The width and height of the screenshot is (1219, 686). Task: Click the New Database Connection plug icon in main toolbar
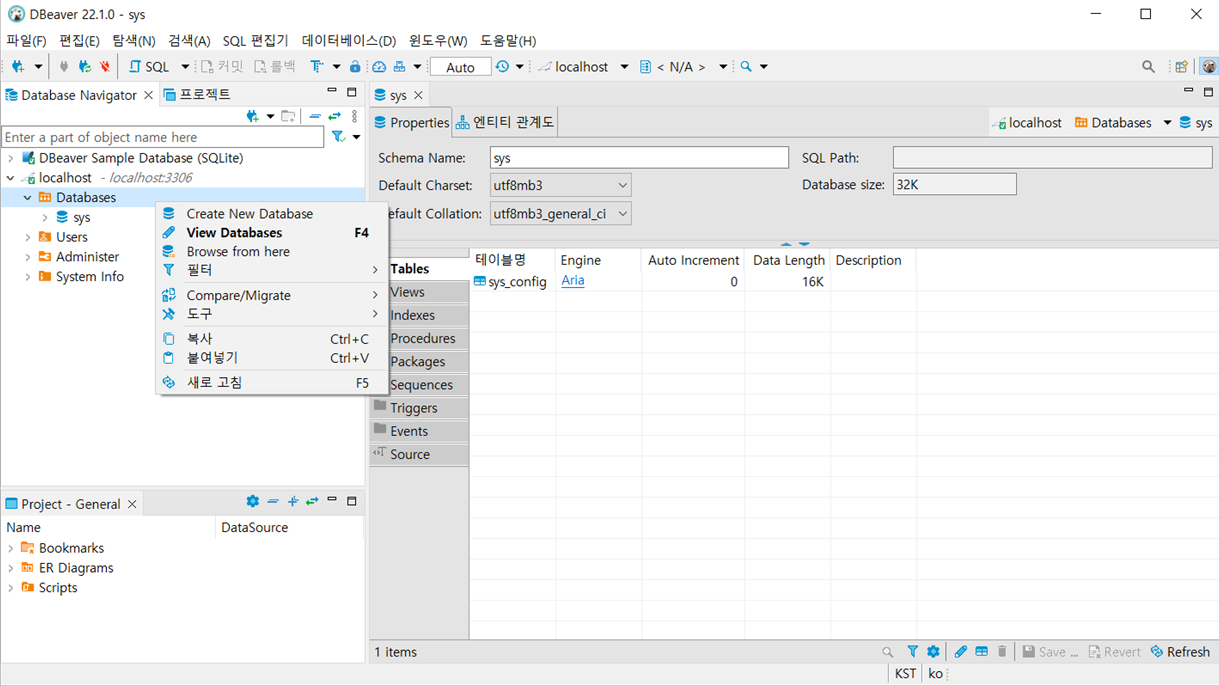click(18, 67)
